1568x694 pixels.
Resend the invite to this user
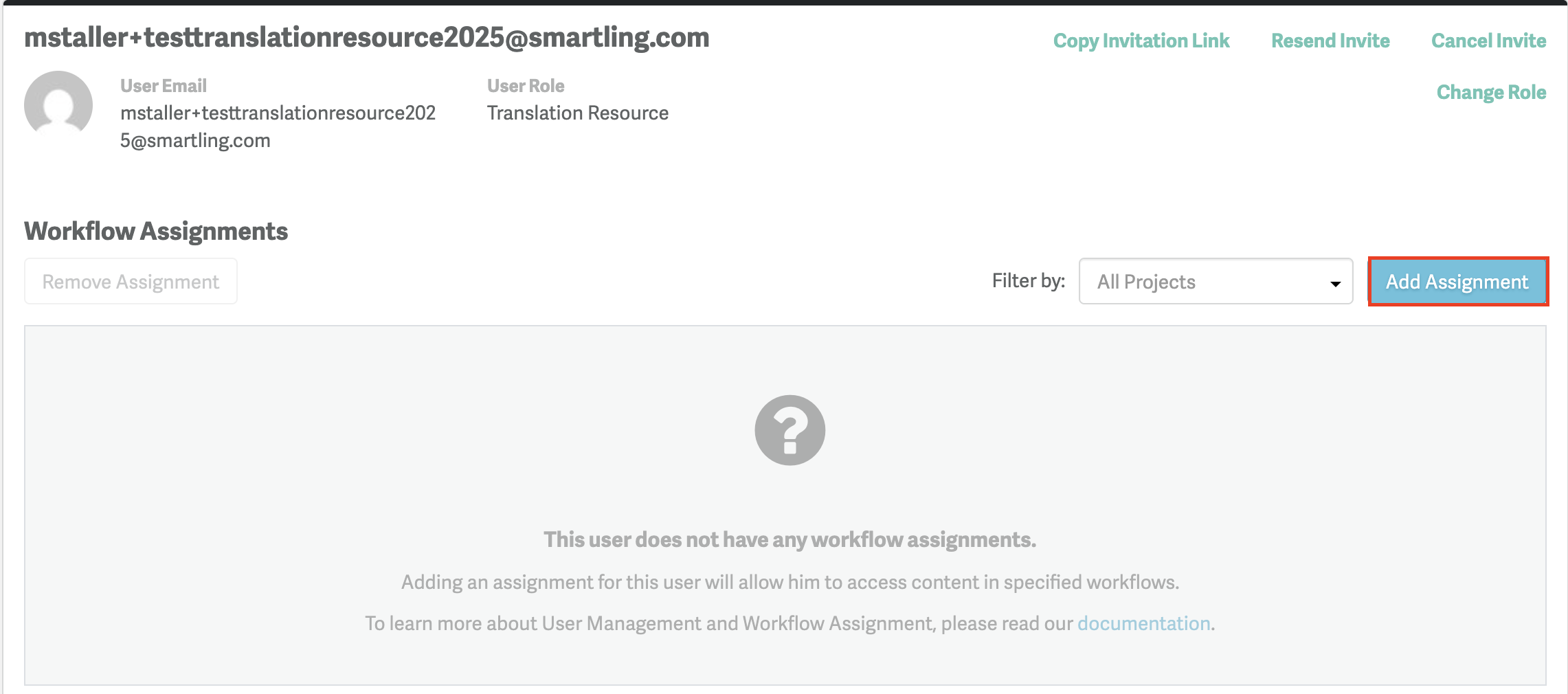point(1329,41)
